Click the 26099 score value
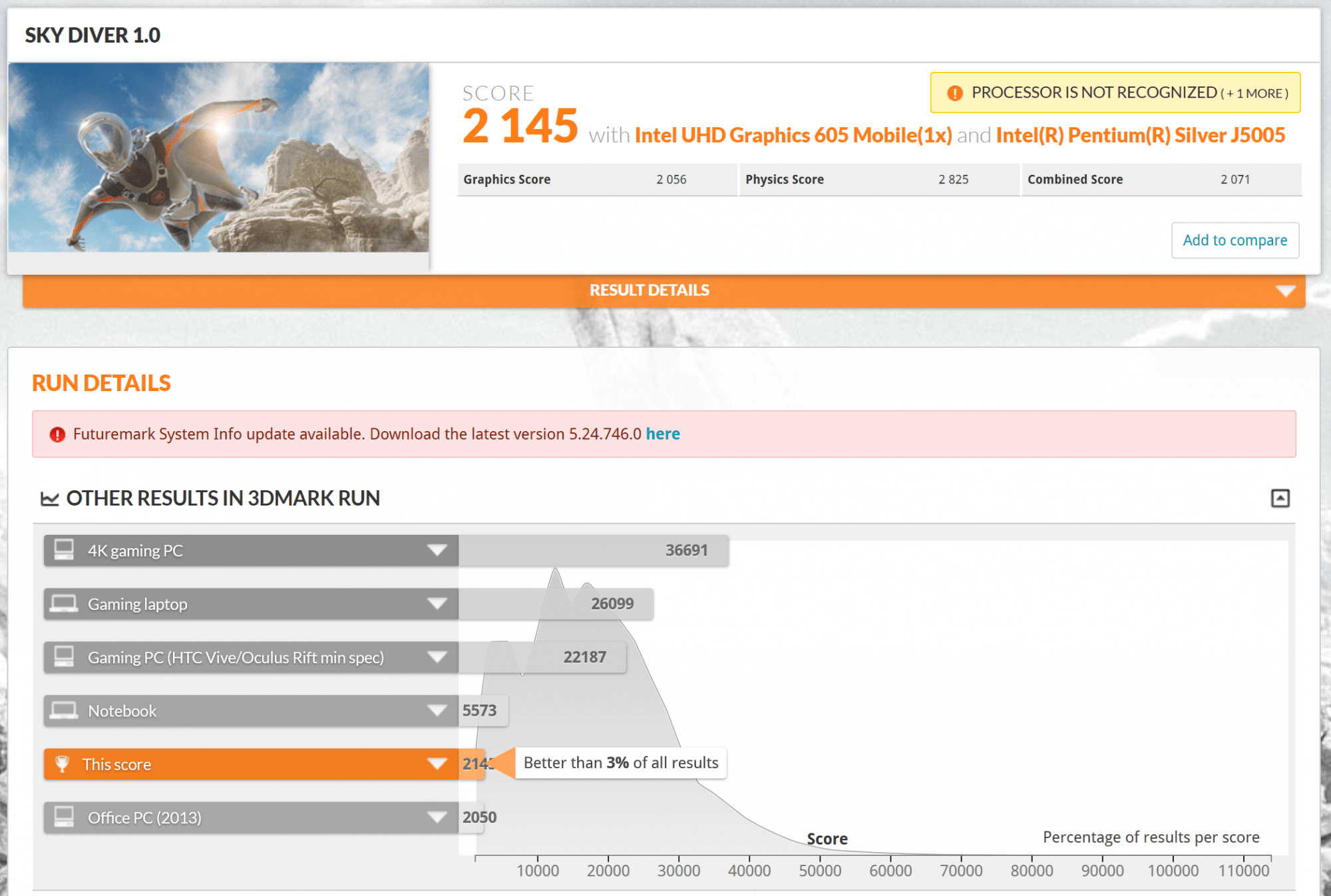The image size is (1331, 896). pos(612,603)
